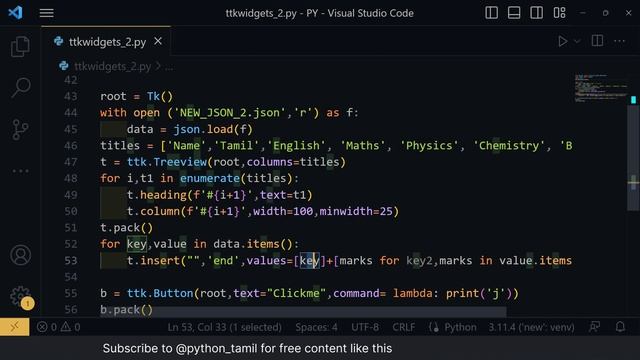
Task: Expand the run options dropdown arrow
Action: (577, 41)
